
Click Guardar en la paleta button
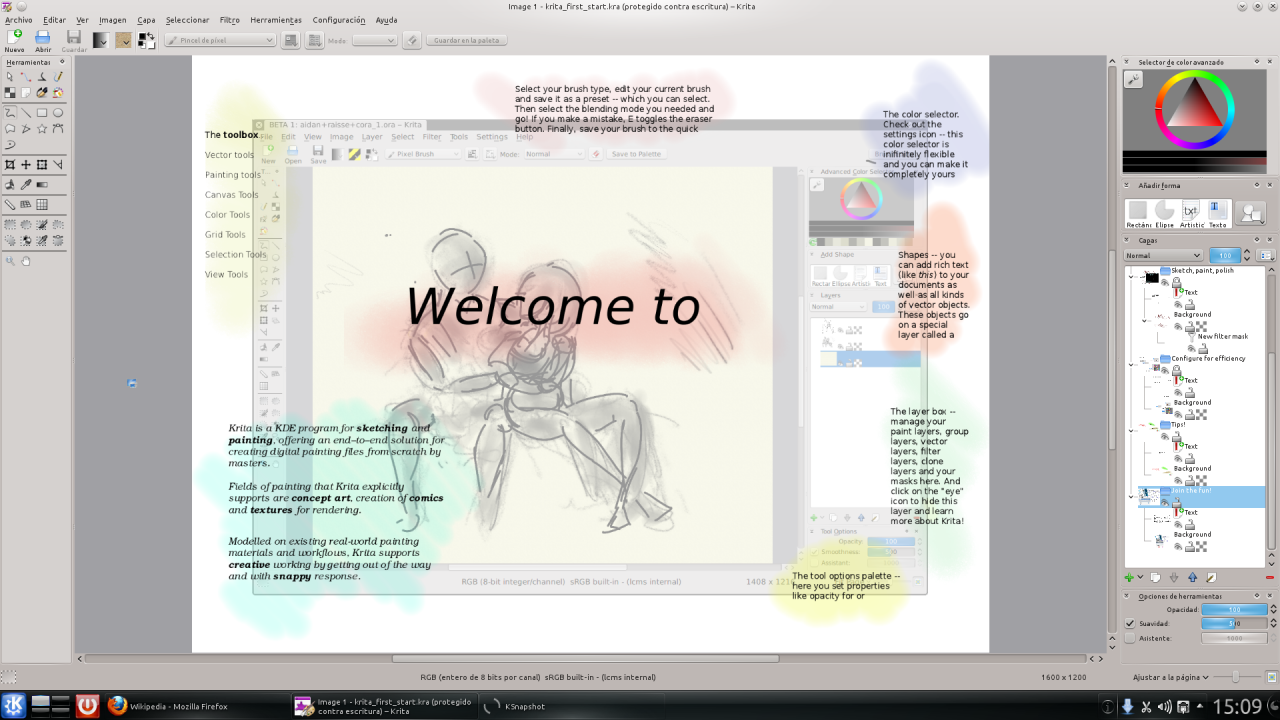coord(467,40)
